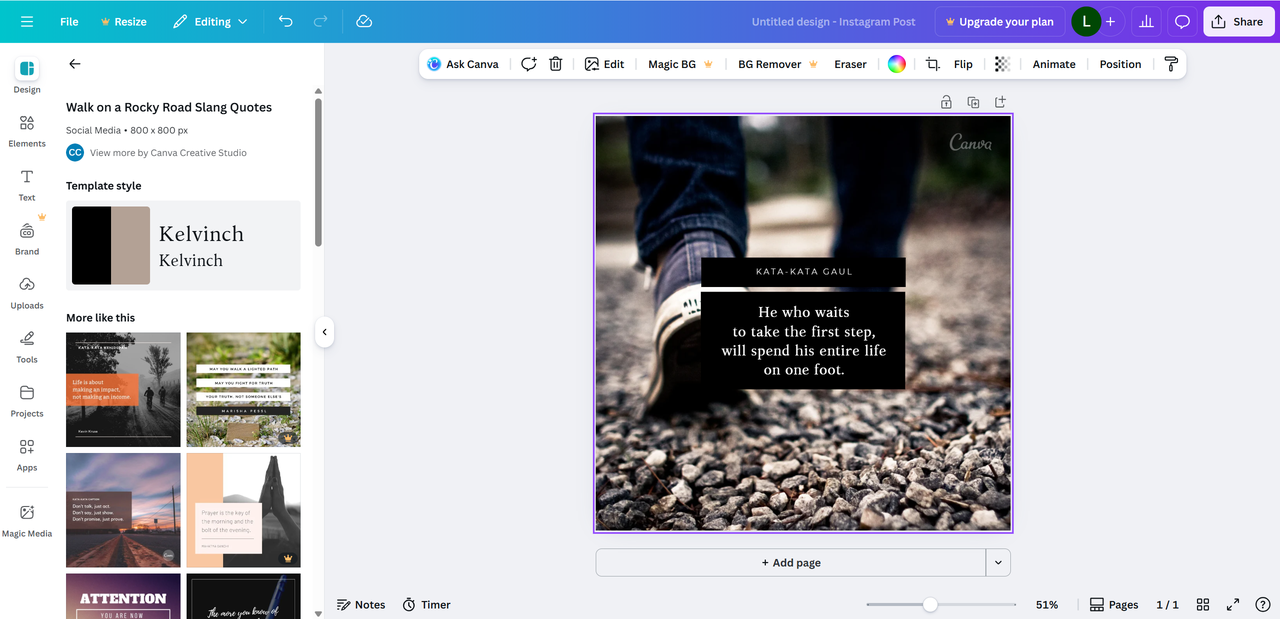
Task: Click the rainbow color picker circle
Action: pos(897,64)
